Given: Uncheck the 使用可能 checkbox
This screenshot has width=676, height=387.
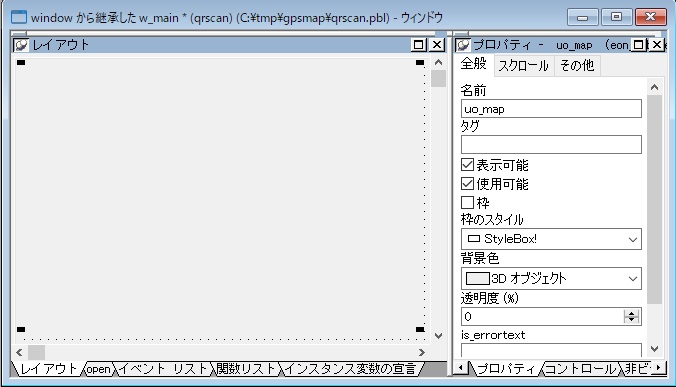Looking at the screenshot, I should click(467, 184).
